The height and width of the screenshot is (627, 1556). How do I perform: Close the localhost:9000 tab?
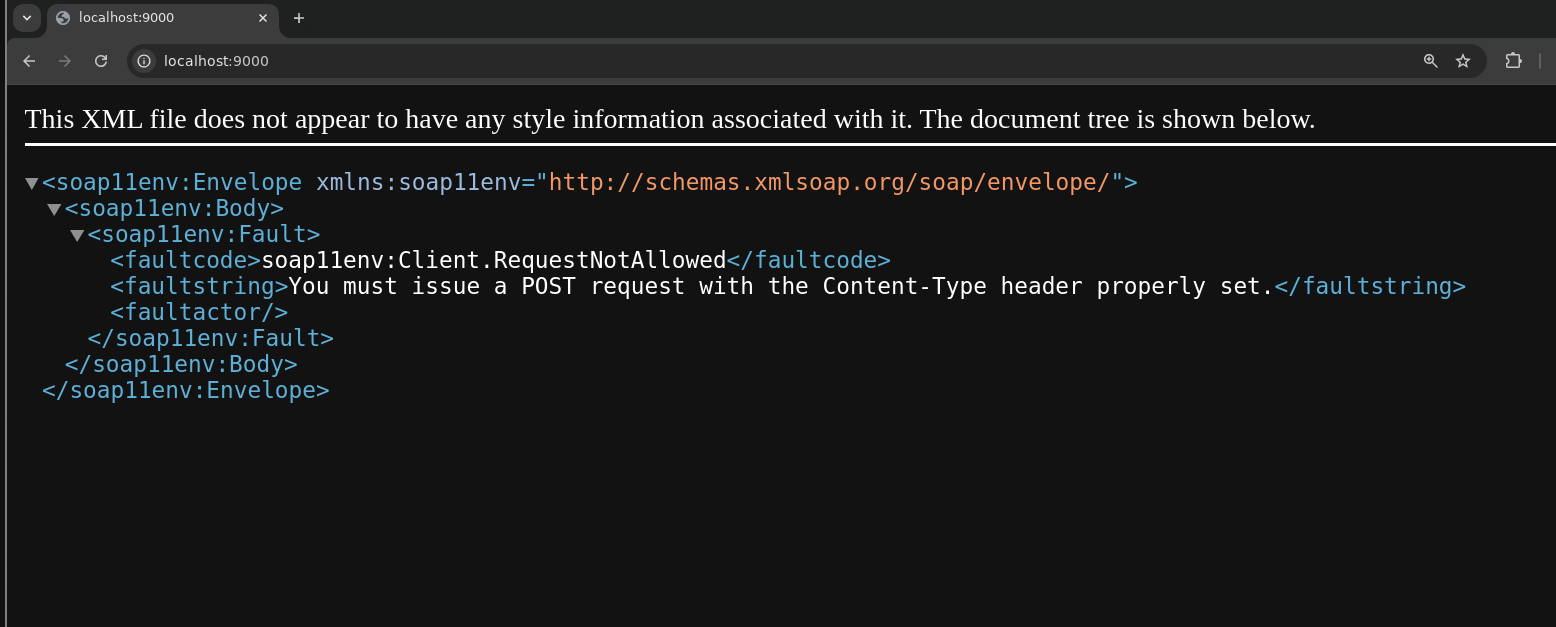[x=263, y=18]
